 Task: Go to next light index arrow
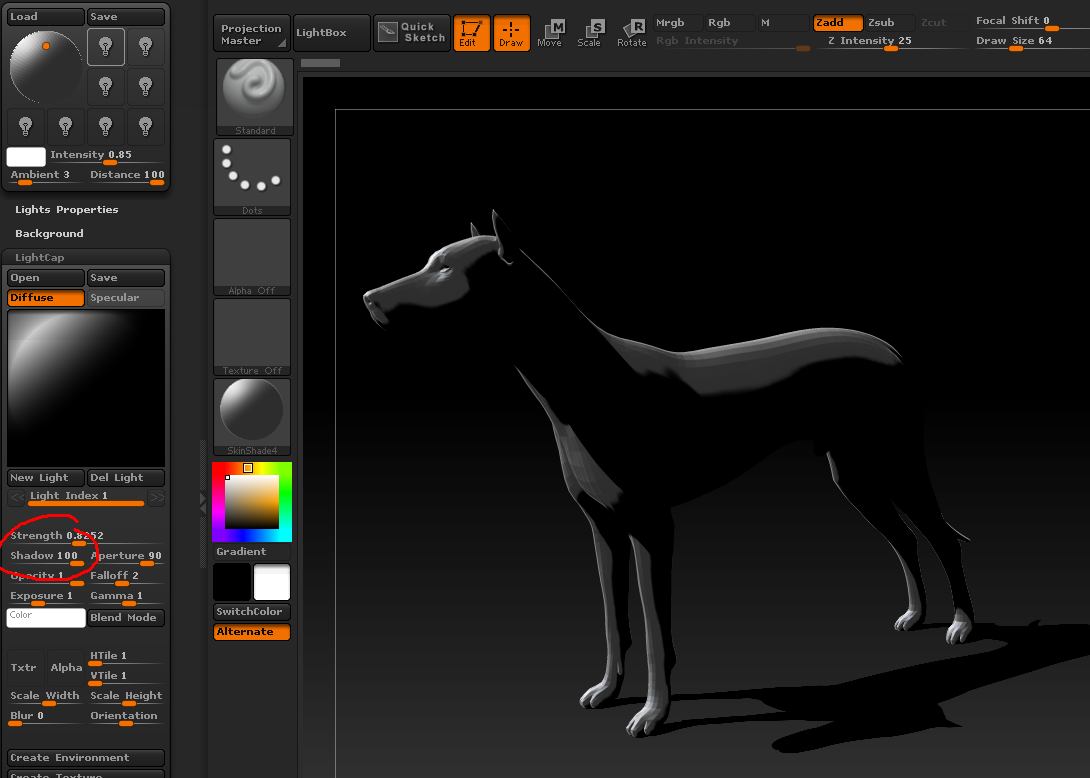pyautogui.click(x=156, y=497)
